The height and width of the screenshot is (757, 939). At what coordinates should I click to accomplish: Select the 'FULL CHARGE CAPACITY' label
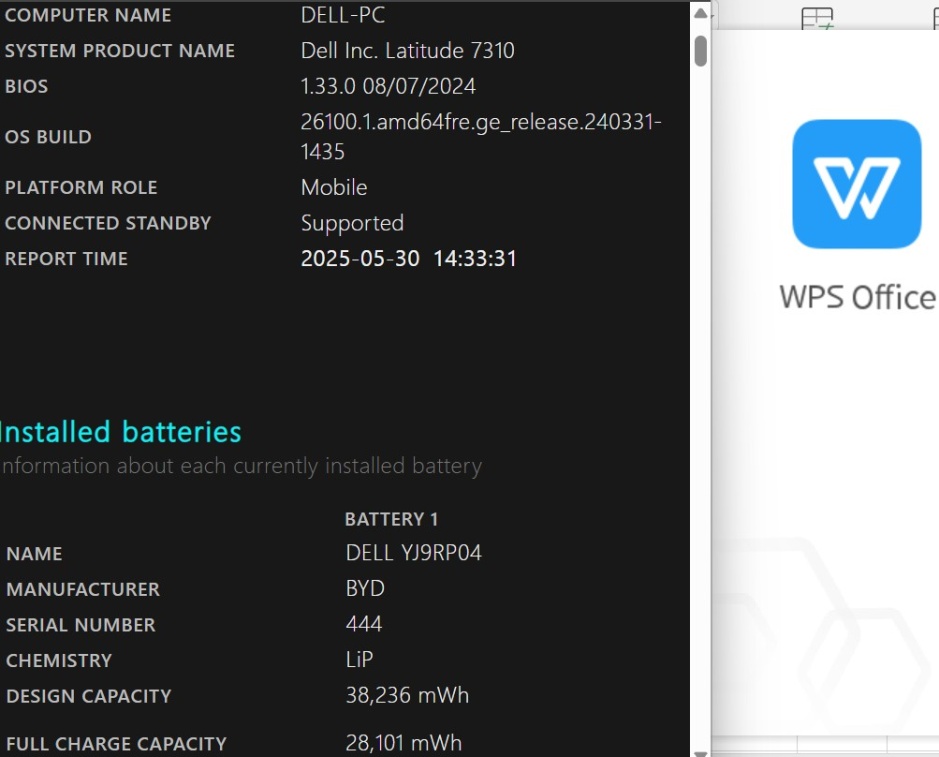point(116,744)
